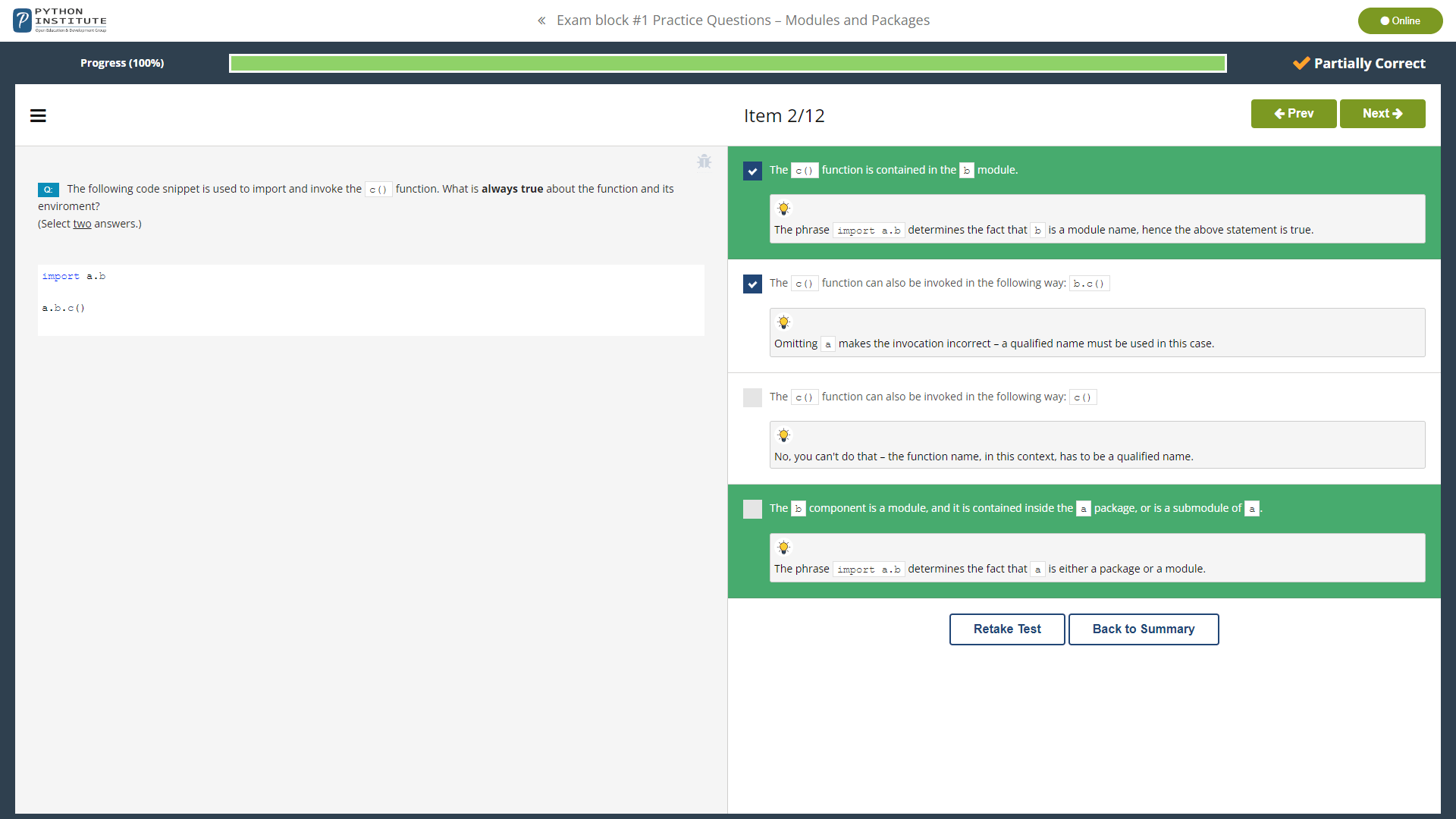This screenshot has height=819, width=1456.
Task: Check the plain c() invocation answer
Action: (x=752, y=397)
